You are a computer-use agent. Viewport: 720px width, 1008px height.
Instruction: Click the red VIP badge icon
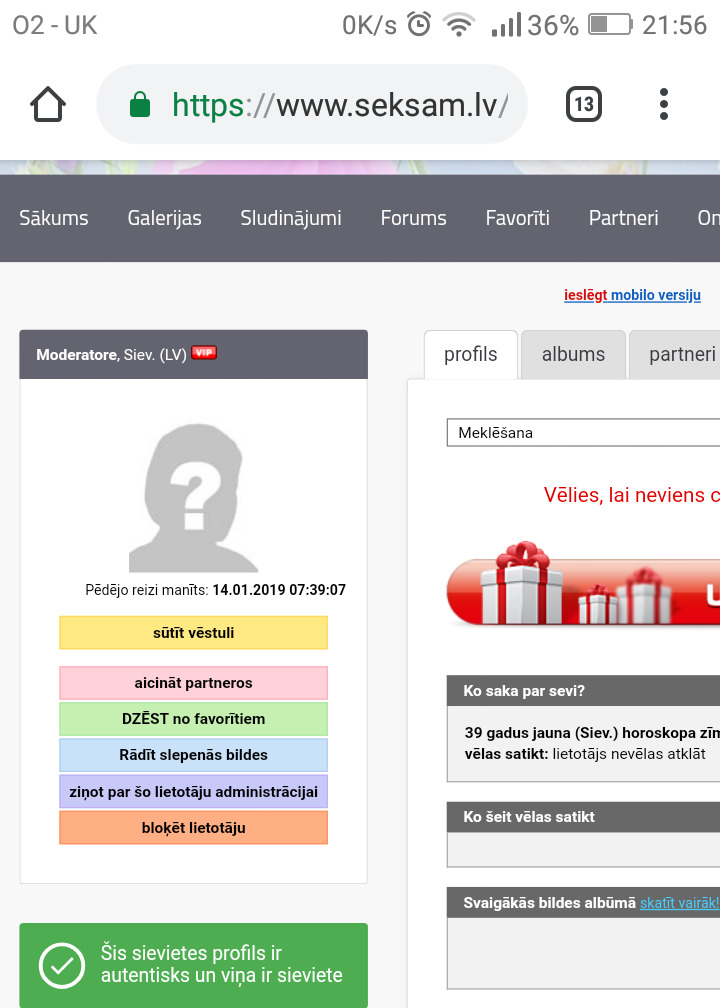click(204, 353)
